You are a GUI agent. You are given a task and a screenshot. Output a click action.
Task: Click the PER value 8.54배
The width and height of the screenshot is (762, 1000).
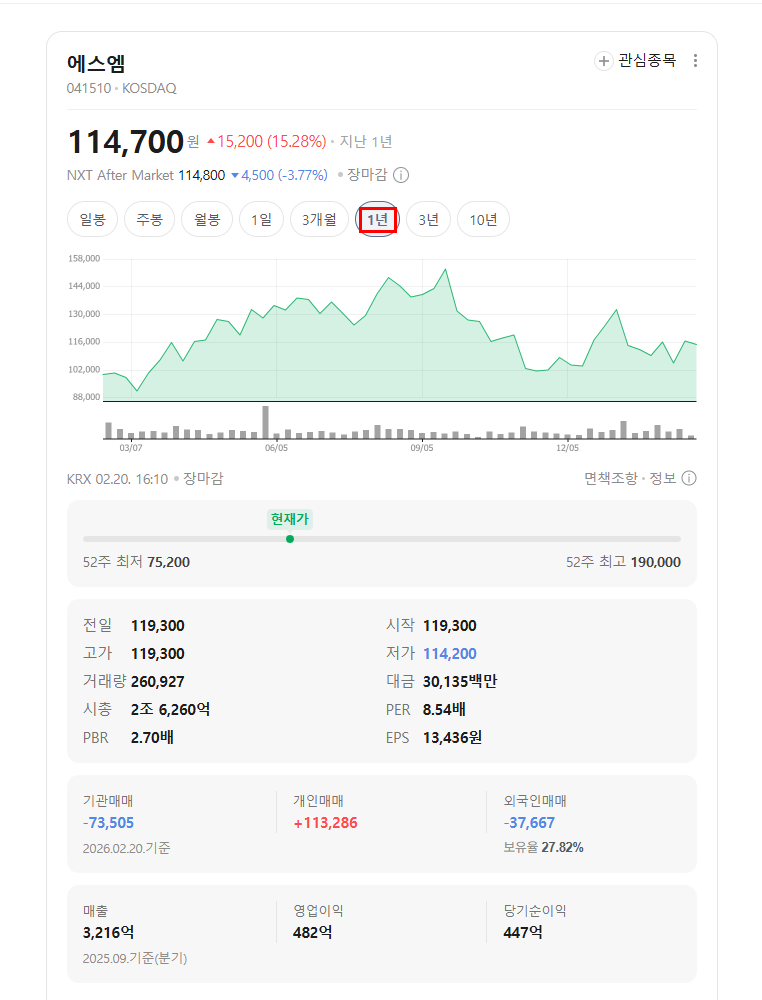coord(444,709)
